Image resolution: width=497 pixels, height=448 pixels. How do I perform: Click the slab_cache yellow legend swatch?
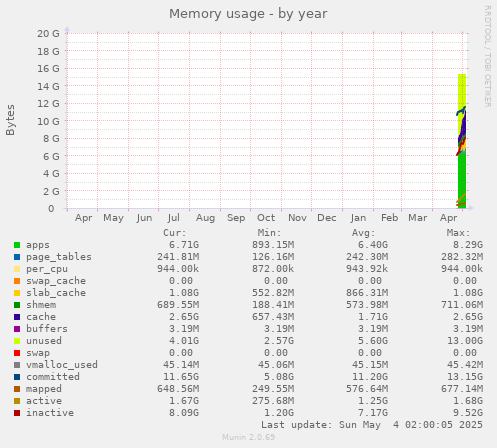pos(17,293)
